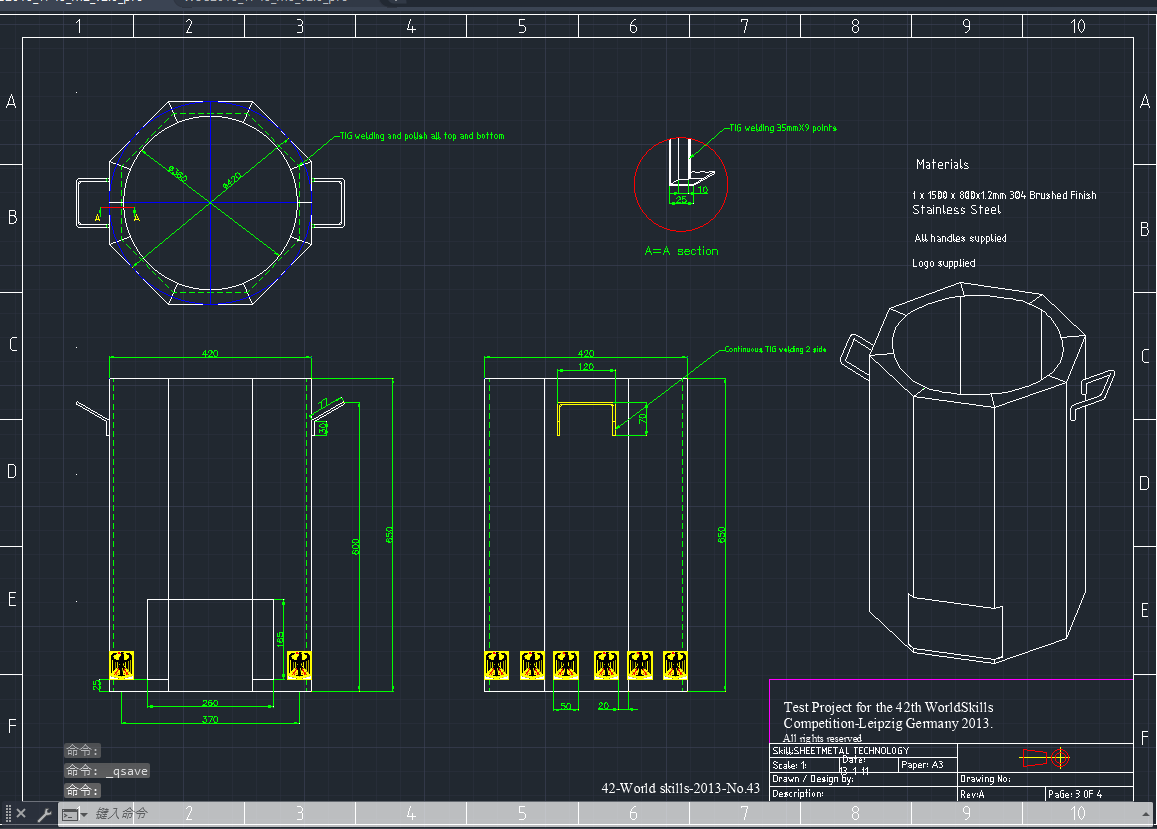Select the 'Scale: 1:' cell
This screenshot has width=1157, height=829.
(x=804, y=765)
